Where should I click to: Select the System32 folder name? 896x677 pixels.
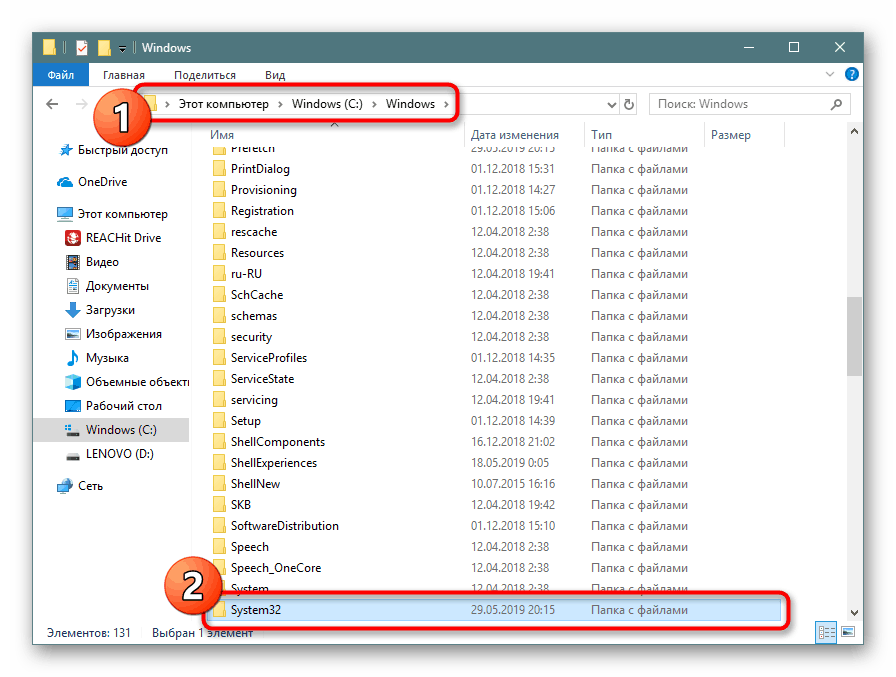pos(256,610)
